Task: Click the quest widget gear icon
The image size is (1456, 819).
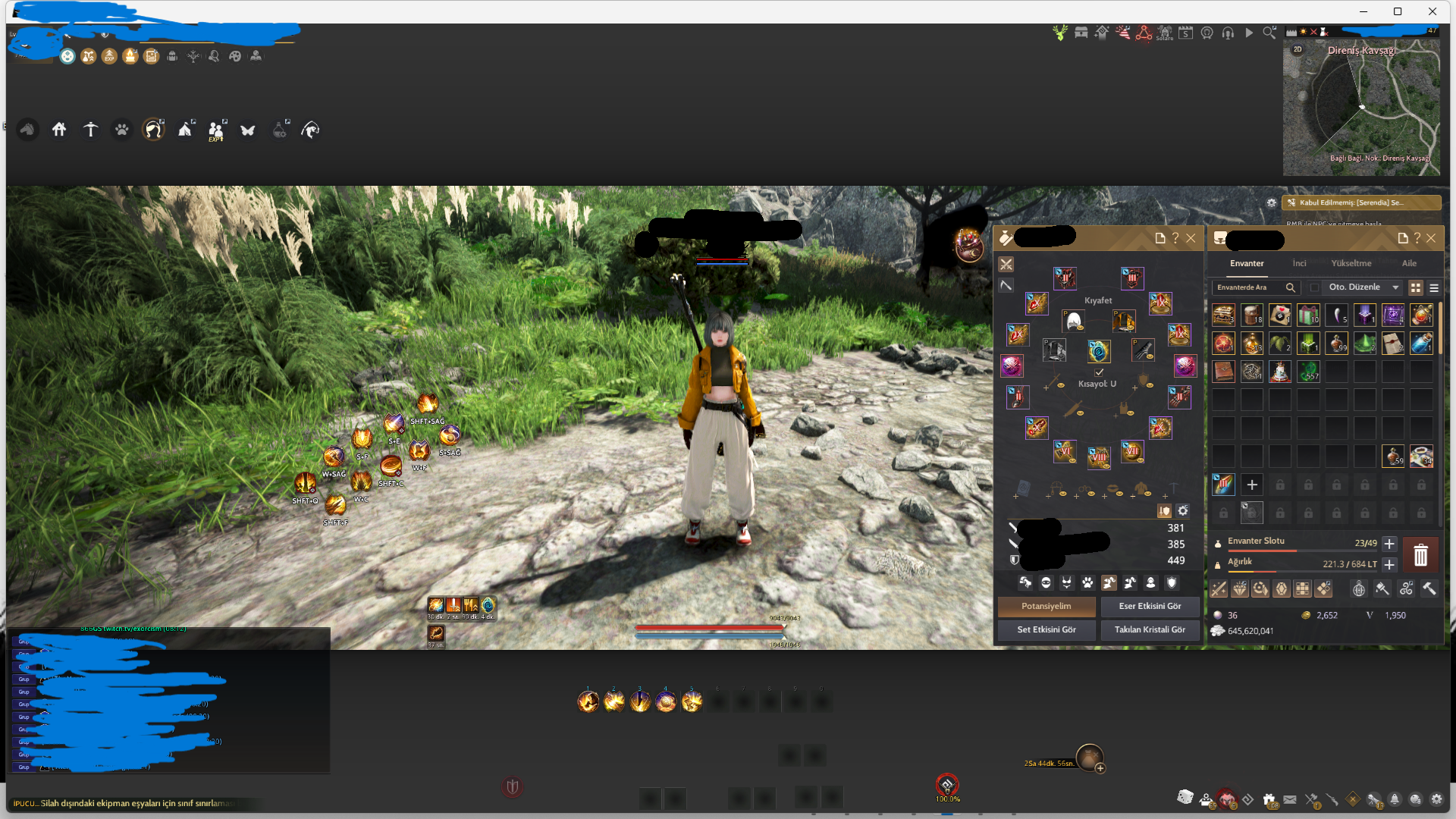Action: [x=1272, y=202]
